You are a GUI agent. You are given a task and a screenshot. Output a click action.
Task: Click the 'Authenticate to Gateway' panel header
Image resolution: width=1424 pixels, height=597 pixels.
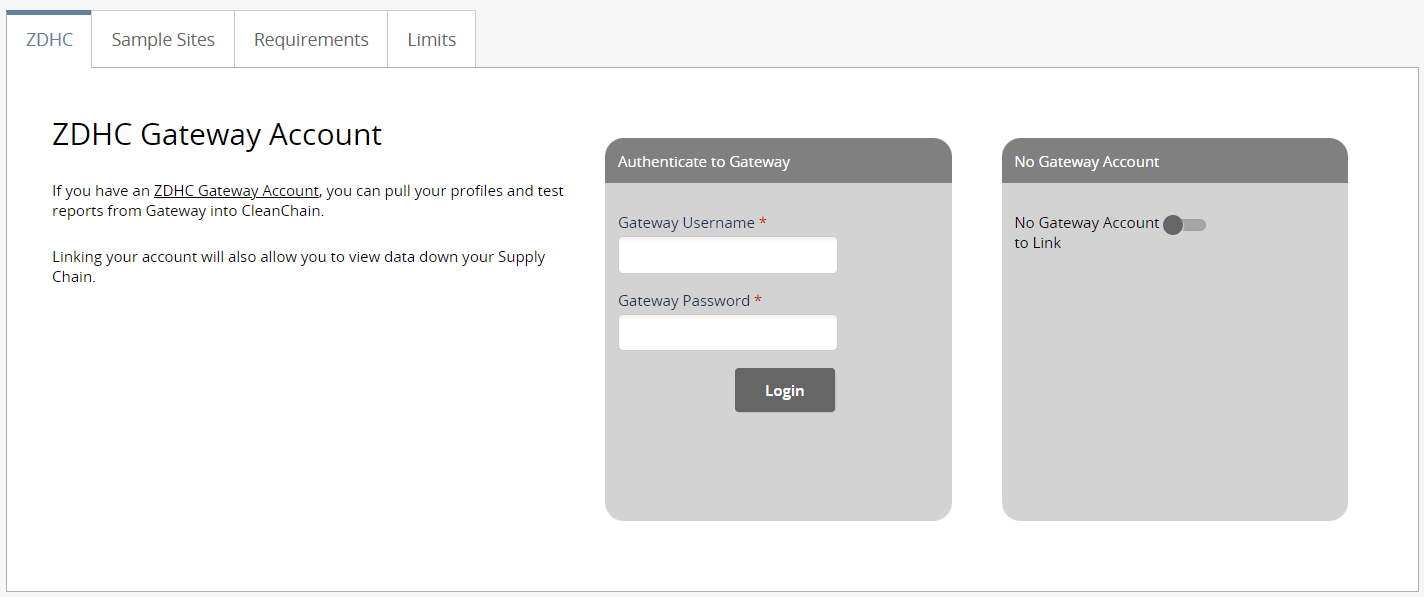[x=778, y=161]
